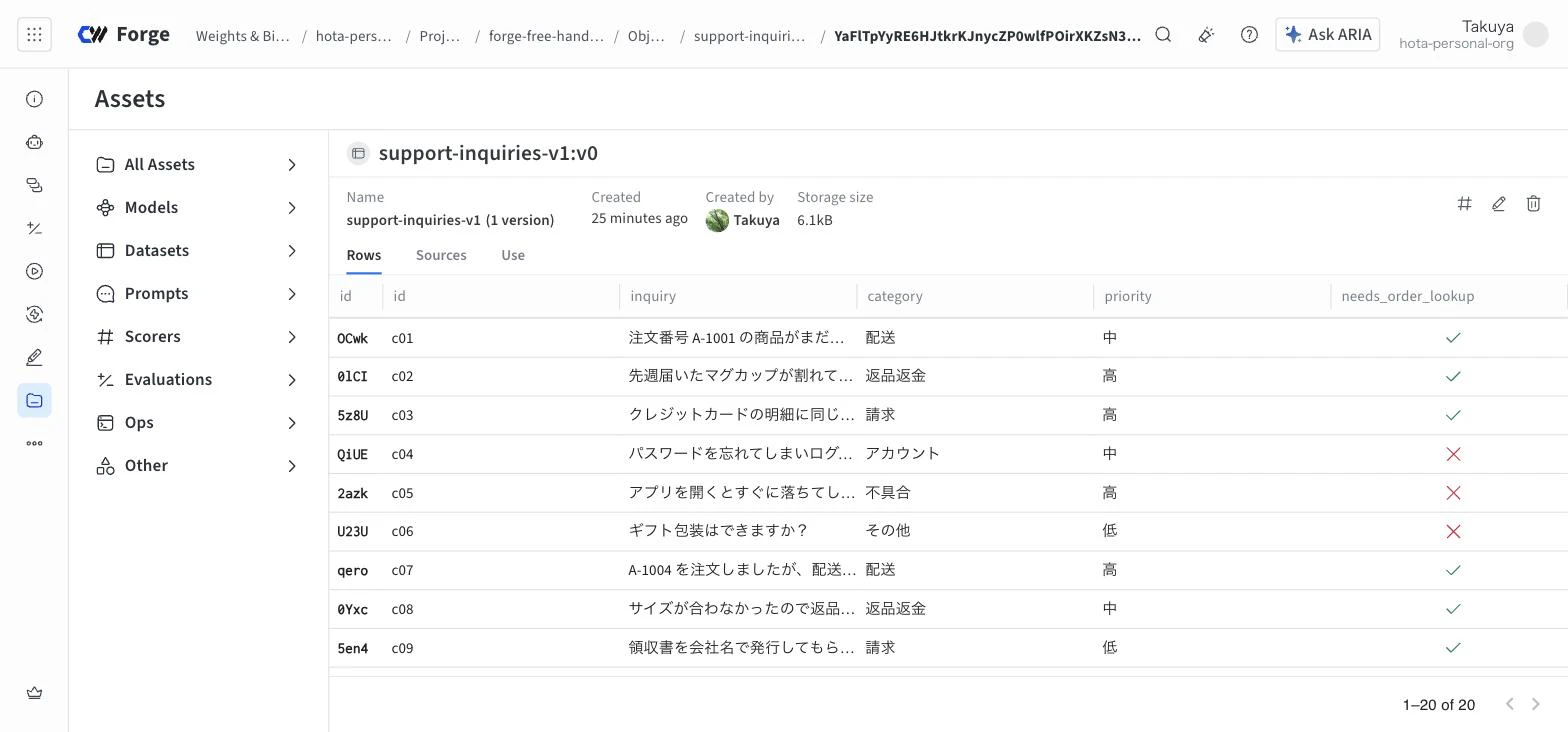Open the Ask ARIA assistant

pyautogui.click(x=1328, y=34)
